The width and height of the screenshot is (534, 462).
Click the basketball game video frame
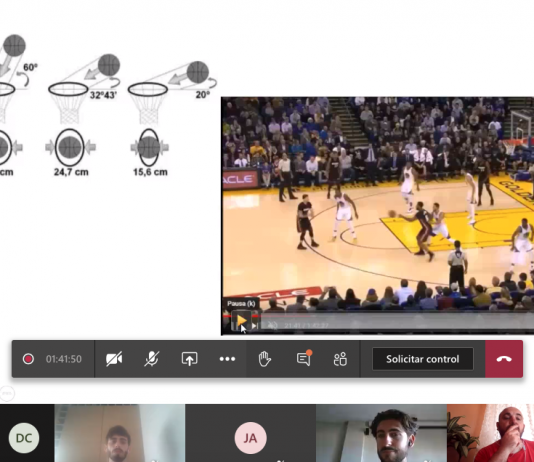point(377,204)
